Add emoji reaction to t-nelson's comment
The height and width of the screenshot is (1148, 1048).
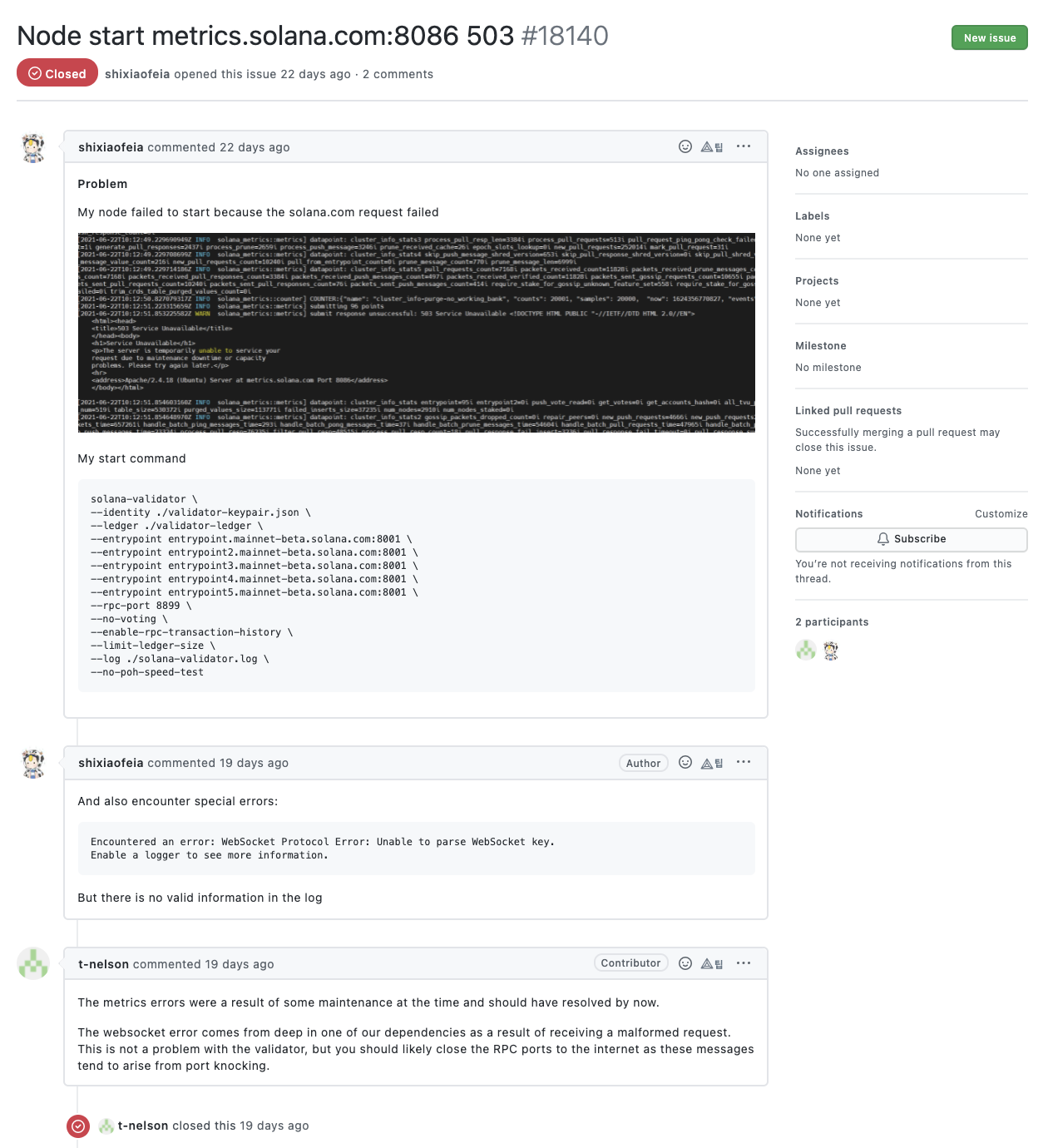coord(685,963)
